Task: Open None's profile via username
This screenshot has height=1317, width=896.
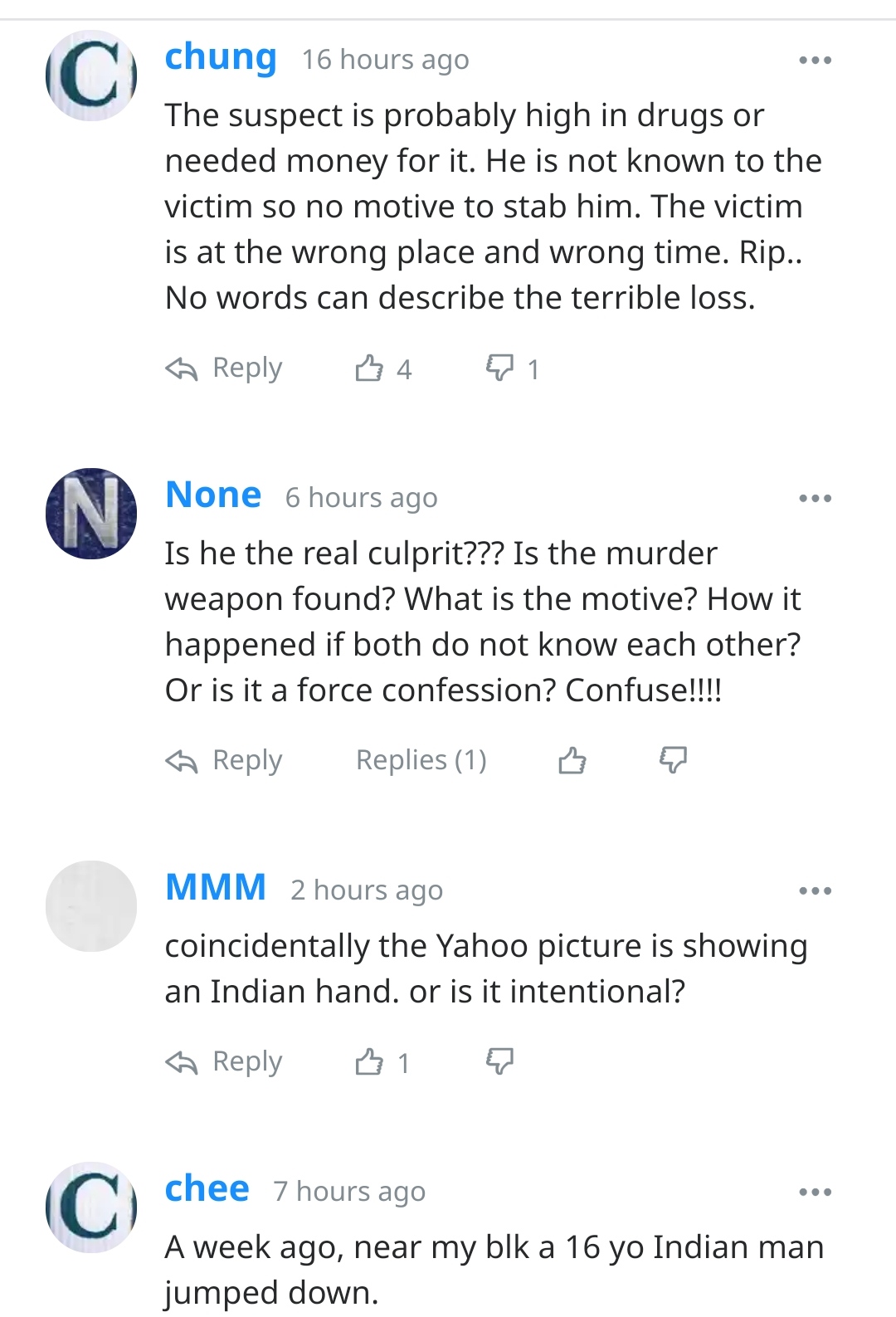Action: [x=213, y=495]
